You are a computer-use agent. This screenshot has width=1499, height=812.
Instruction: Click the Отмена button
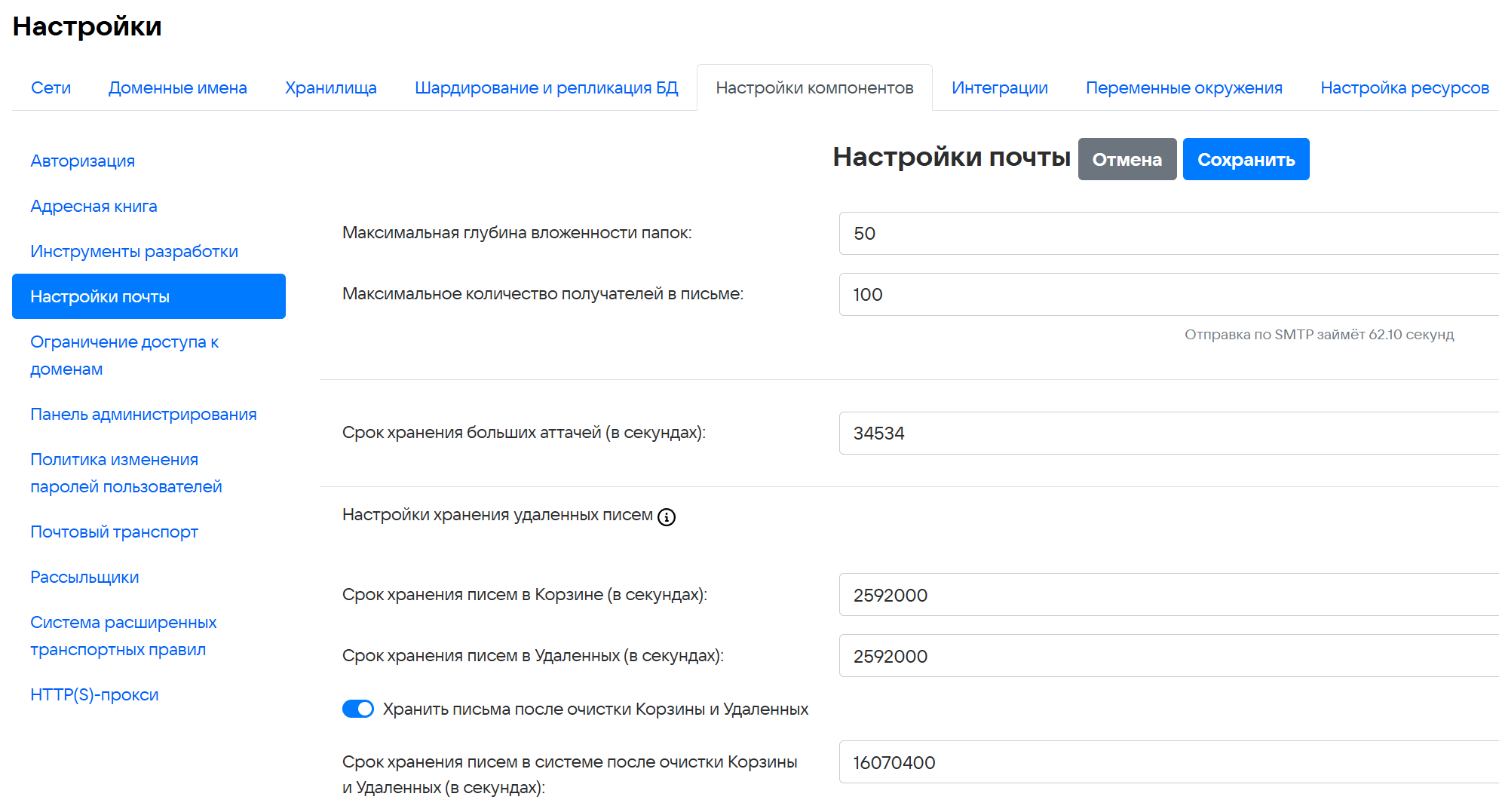point(1127,159)
